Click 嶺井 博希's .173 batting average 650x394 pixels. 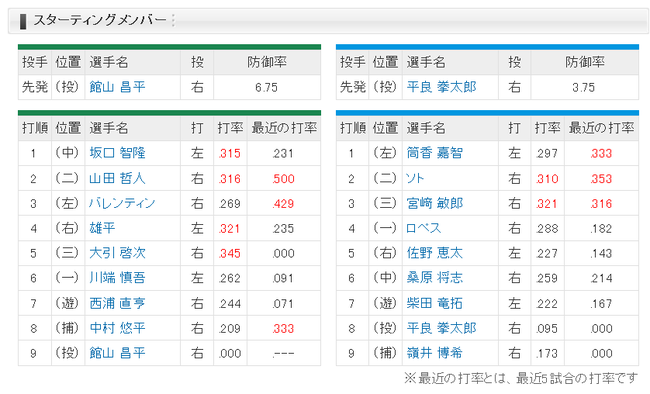pyautogui.click(x=547, y=353)
